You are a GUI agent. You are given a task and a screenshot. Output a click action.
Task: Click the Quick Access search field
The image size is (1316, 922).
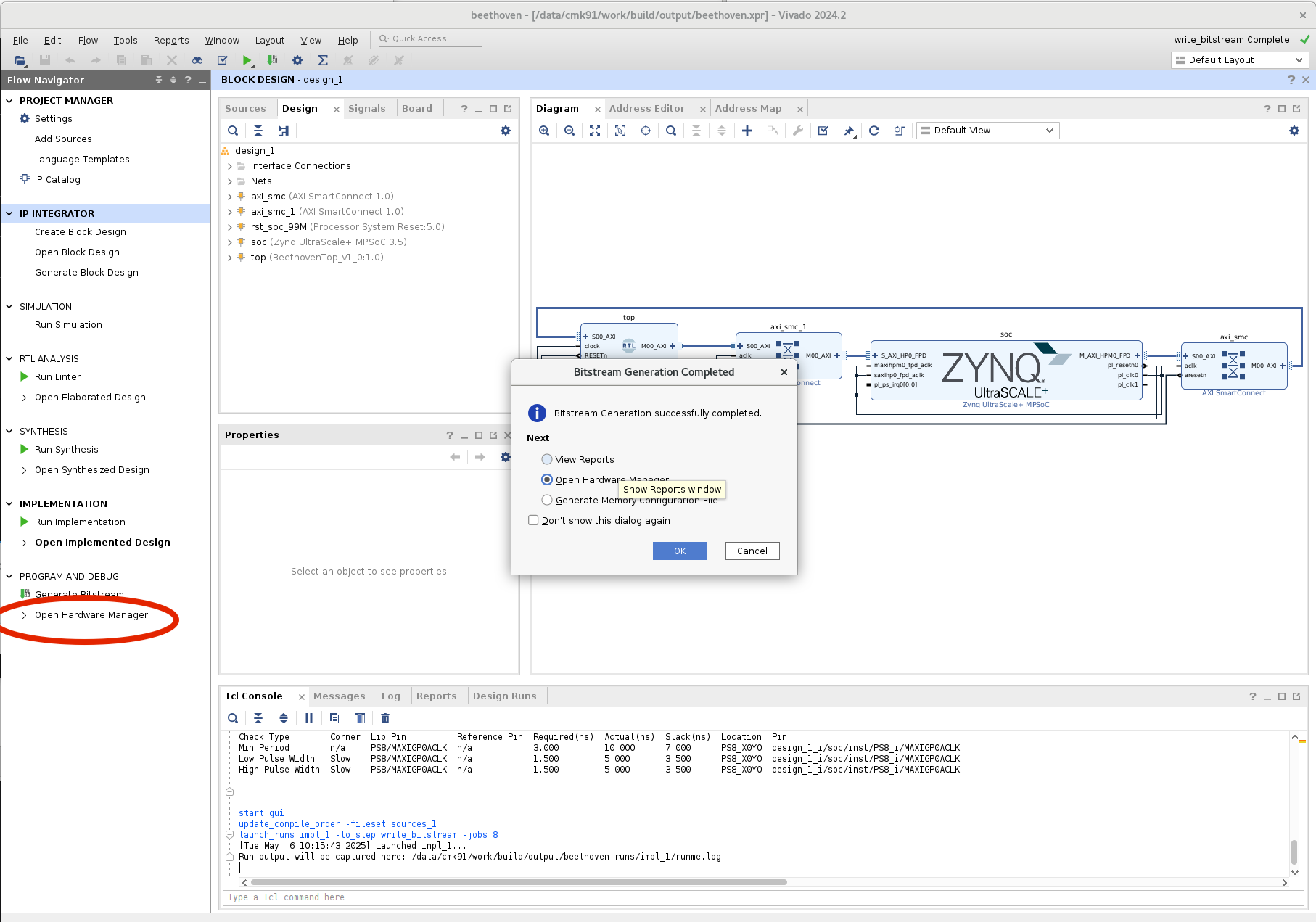[x=429, y=39]
